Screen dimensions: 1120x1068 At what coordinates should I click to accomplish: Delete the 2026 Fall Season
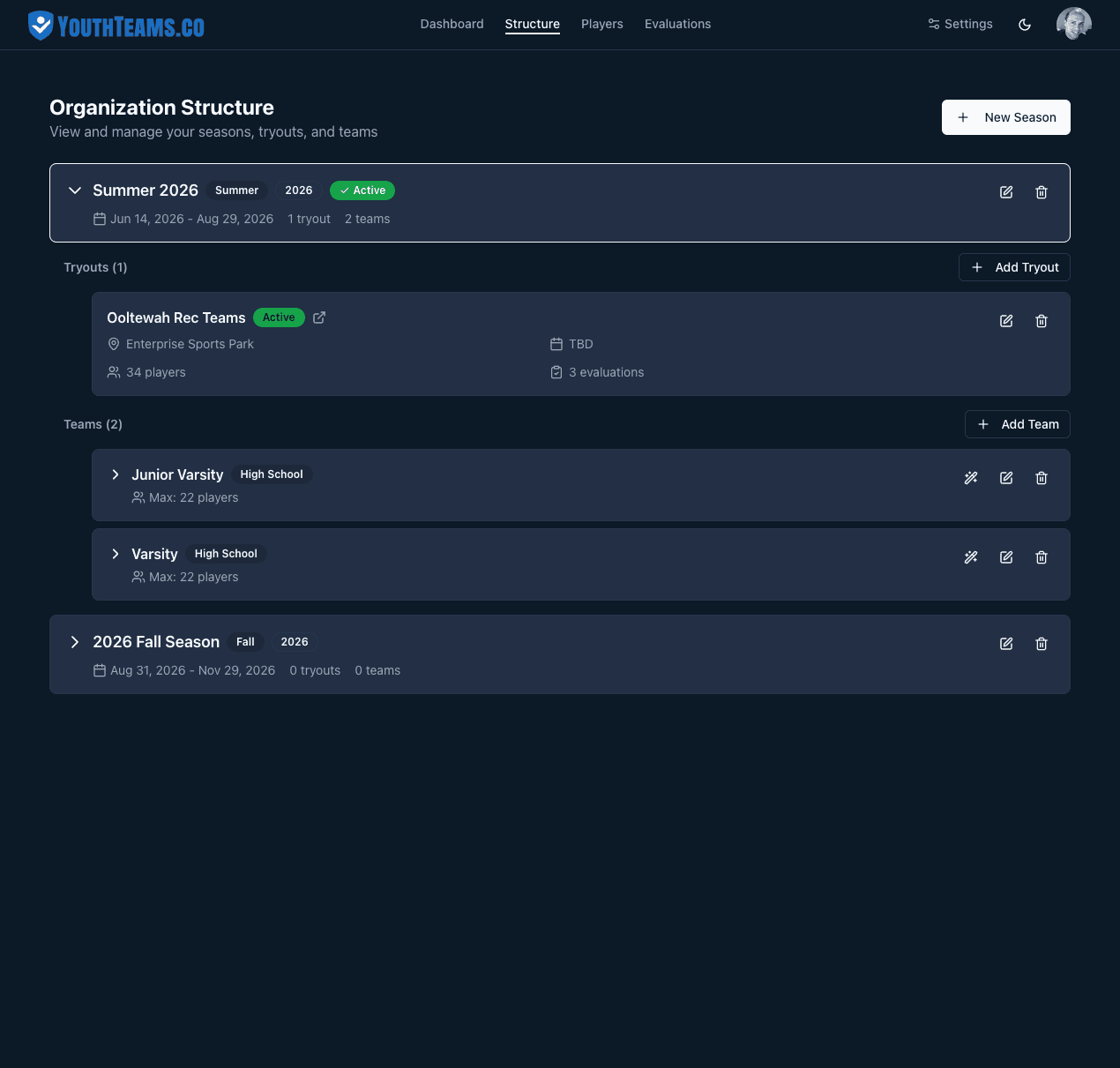[x=1042, y=644]
